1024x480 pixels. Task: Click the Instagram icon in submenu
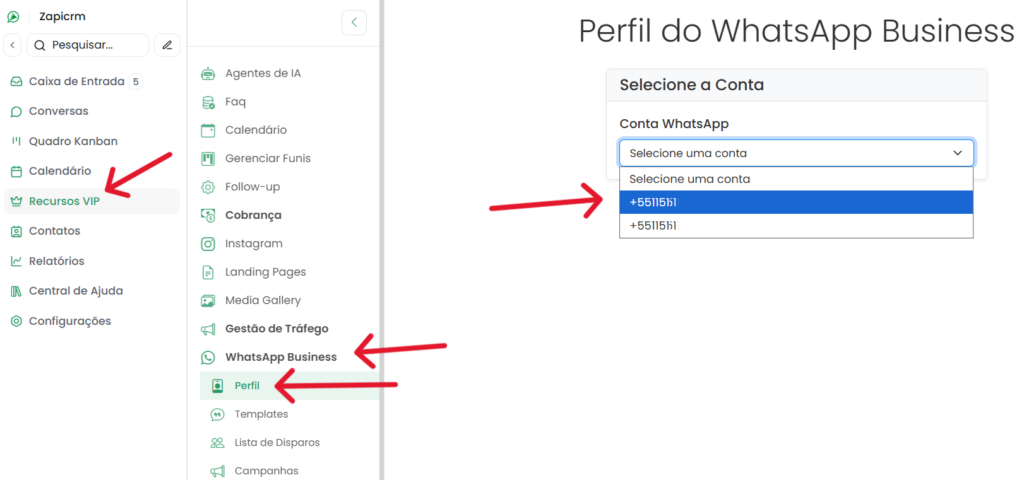coord(208,243)
